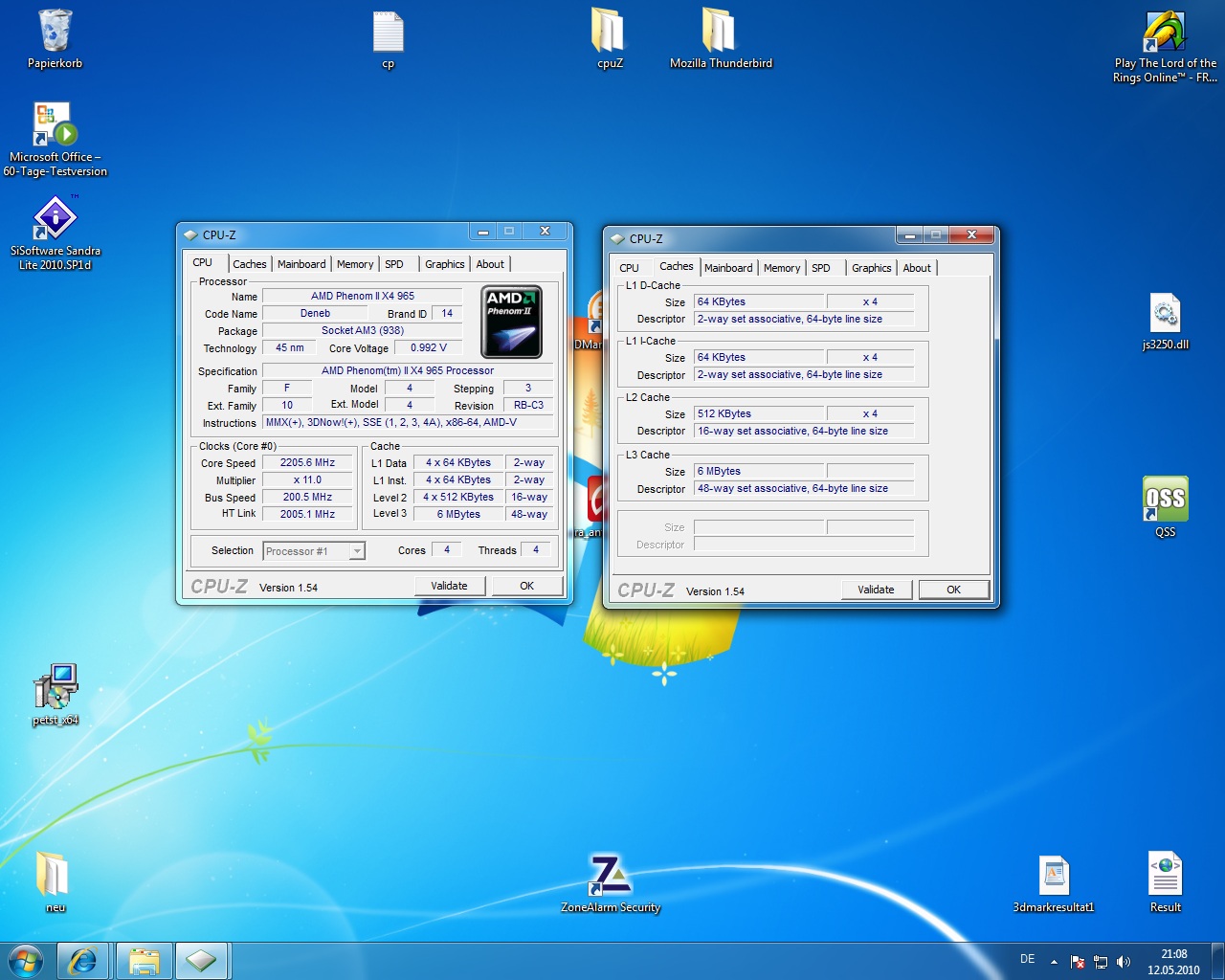
Task: Select Mainboard tab in right CPU-Z window
Action: pos(728,268)
